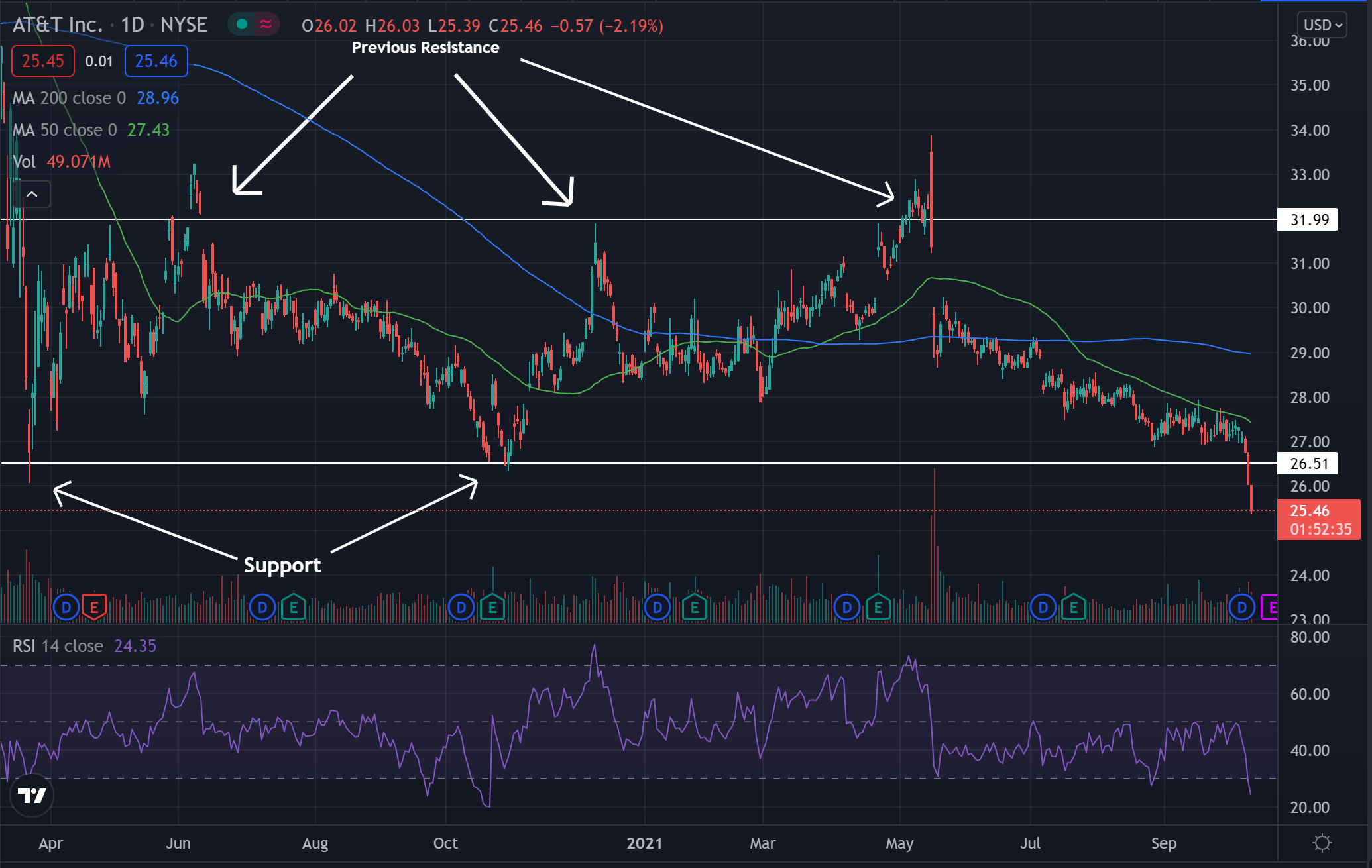Click the -0.57 (-2.19%) change value
The width and height of the screenshot is (1372, 868).
click(607, 26)
